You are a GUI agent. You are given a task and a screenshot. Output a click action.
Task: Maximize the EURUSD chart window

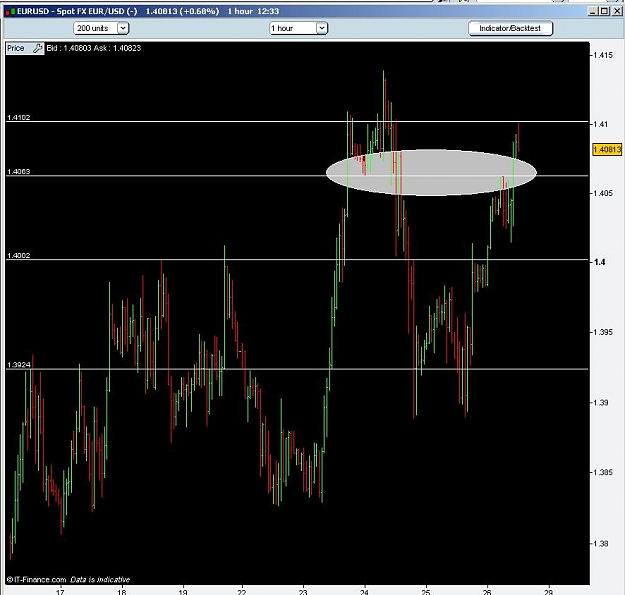(x=605, y=12)
